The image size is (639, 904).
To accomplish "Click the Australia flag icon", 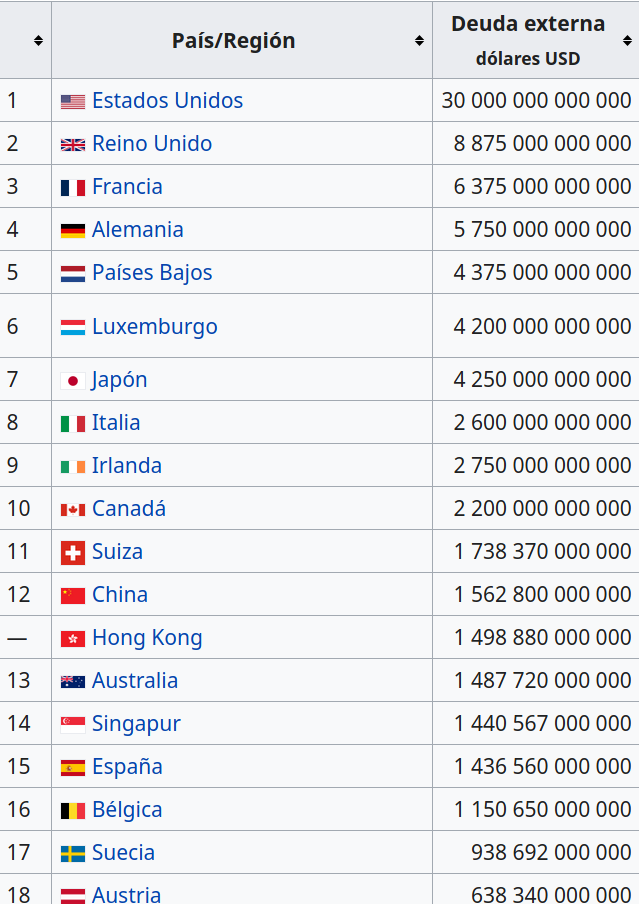I will [x=72, y=681].
